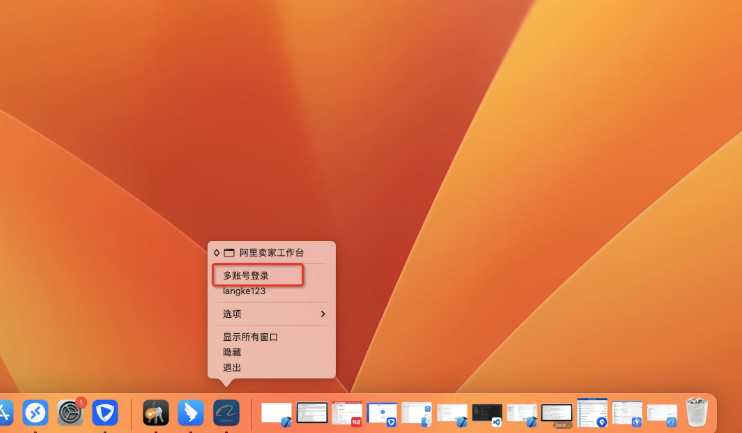Open the DingTalk blue wing dock icon
Viewport: 742px width, 433px height.
coord(191,412)
